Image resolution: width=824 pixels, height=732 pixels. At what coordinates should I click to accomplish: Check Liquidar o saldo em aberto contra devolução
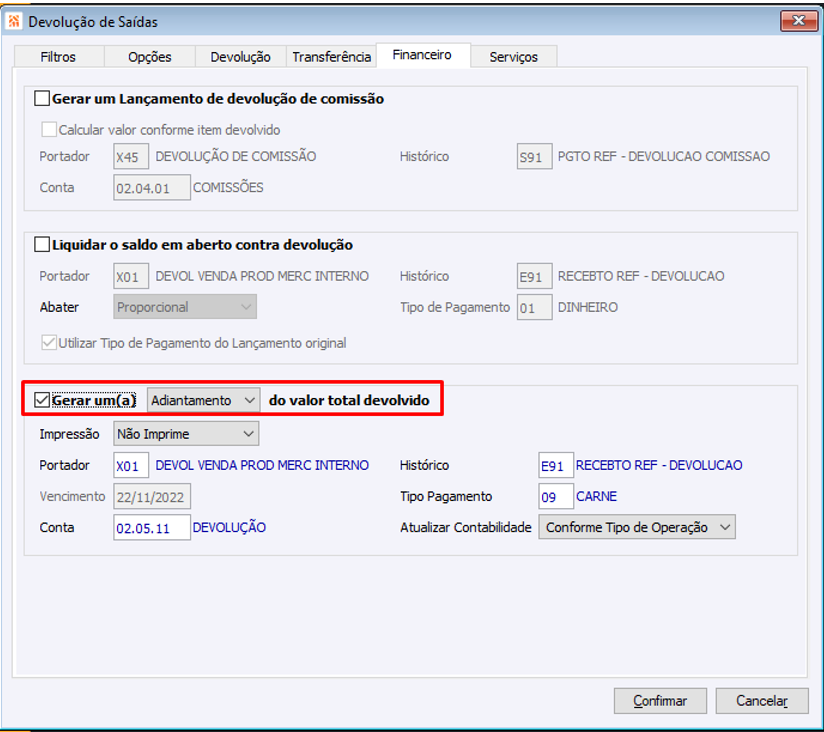pos(42,245)
